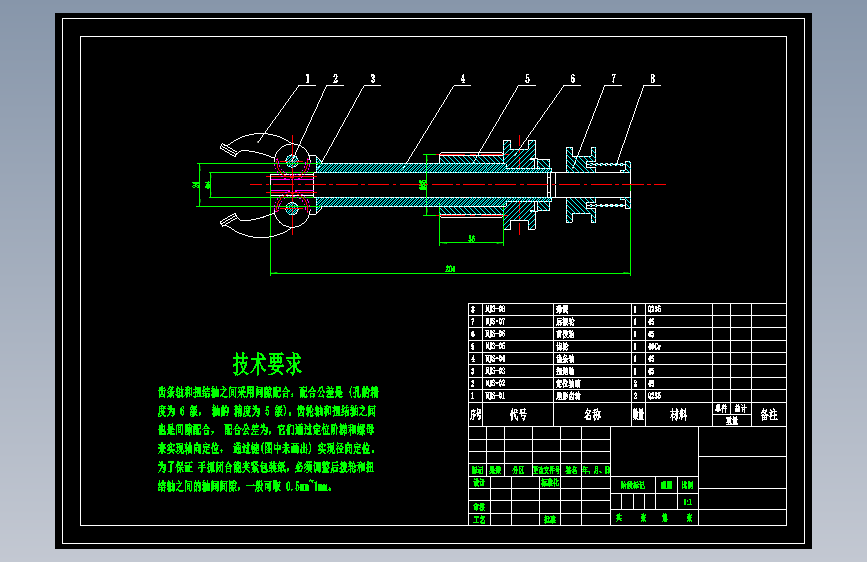Click part callout number 4
This screenshot has width=867, height=562.
point(463,79)
